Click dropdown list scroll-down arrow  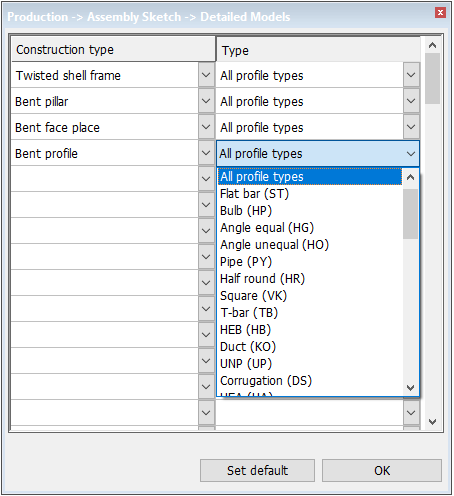click(x=410, y=388)
